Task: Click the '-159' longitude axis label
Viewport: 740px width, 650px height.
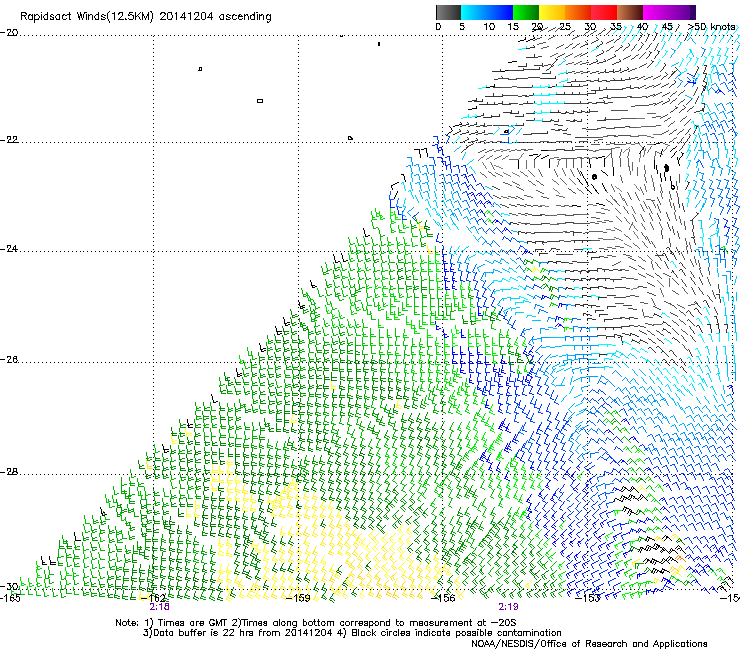Action: [299, 598]
